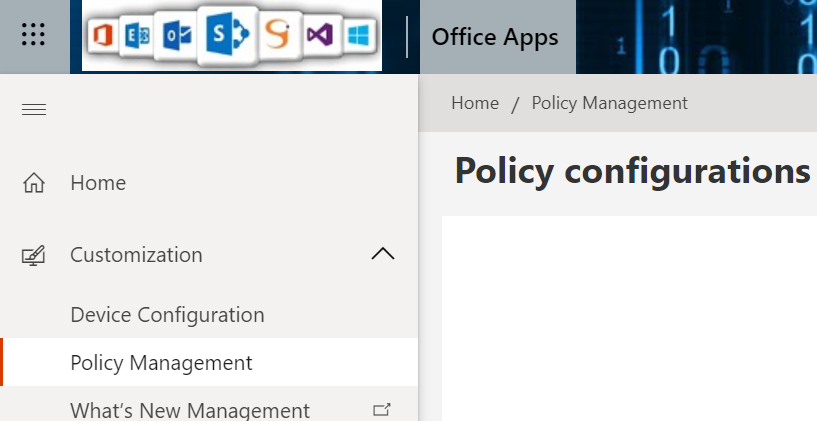Go to Home via the breadcrumb
Screen dimensions: 817x421
pos(475,103)
